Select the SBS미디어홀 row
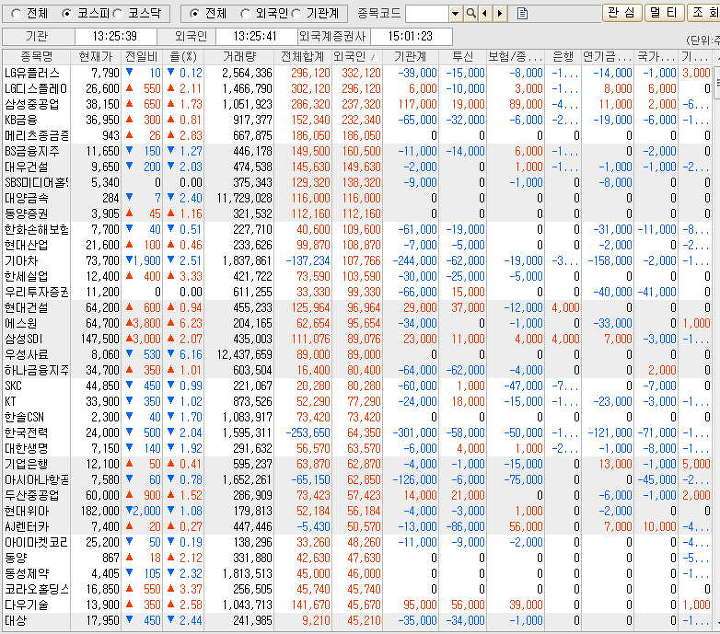The height and width of the screenshot is (634, 720). click(358, 182)
